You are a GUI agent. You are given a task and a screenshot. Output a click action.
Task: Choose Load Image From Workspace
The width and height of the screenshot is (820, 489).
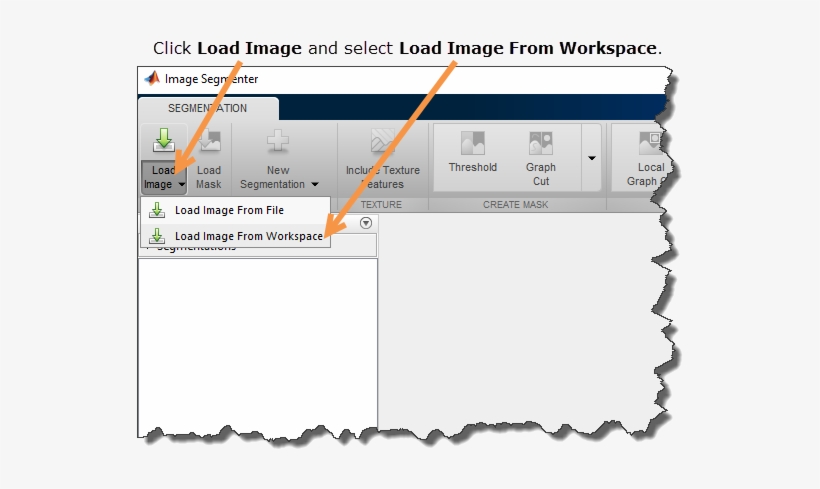tap(235, 236)
